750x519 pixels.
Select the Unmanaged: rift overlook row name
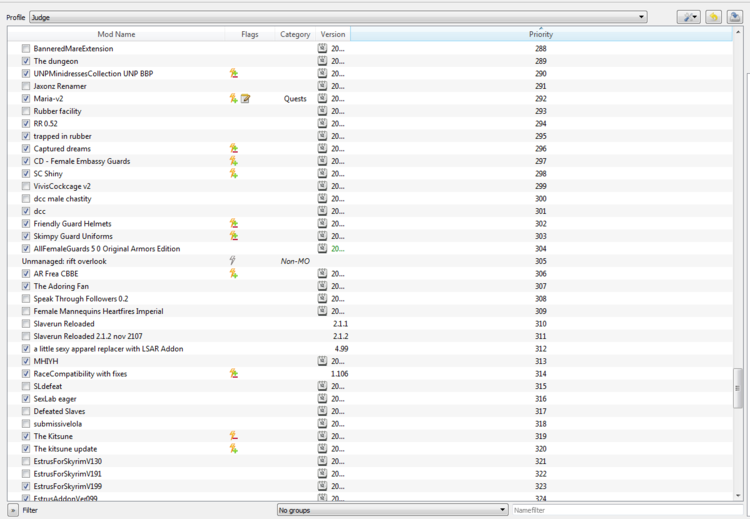pos(64,261)
